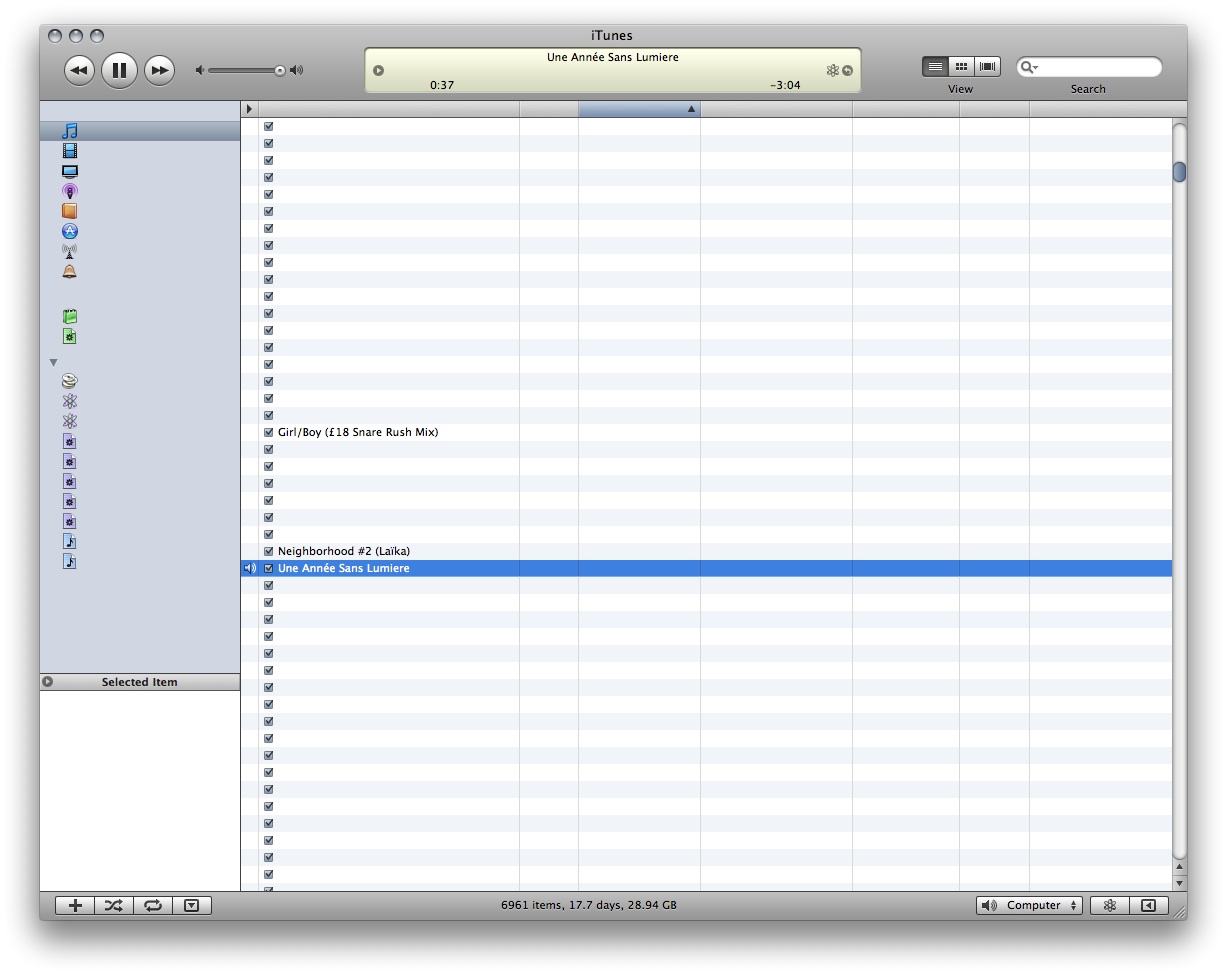The height and width of the screenshot is (975, 1227).
Task: Start Genius with the bottom atom button
Action: (x=1109, y=905)
